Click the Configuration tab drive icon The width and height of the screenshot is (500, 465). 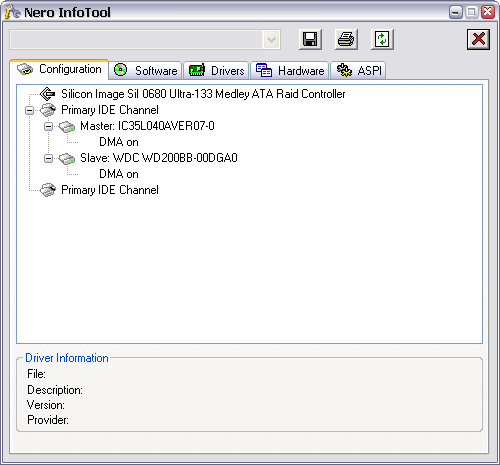25,69
